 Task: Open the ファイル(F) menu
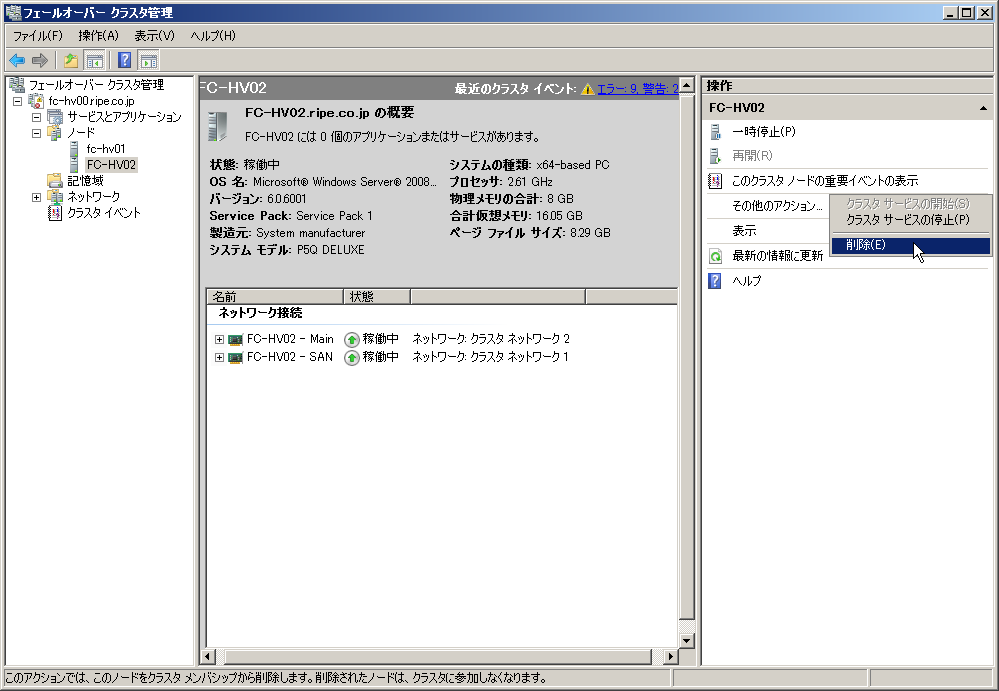click(x=38, y=36)
